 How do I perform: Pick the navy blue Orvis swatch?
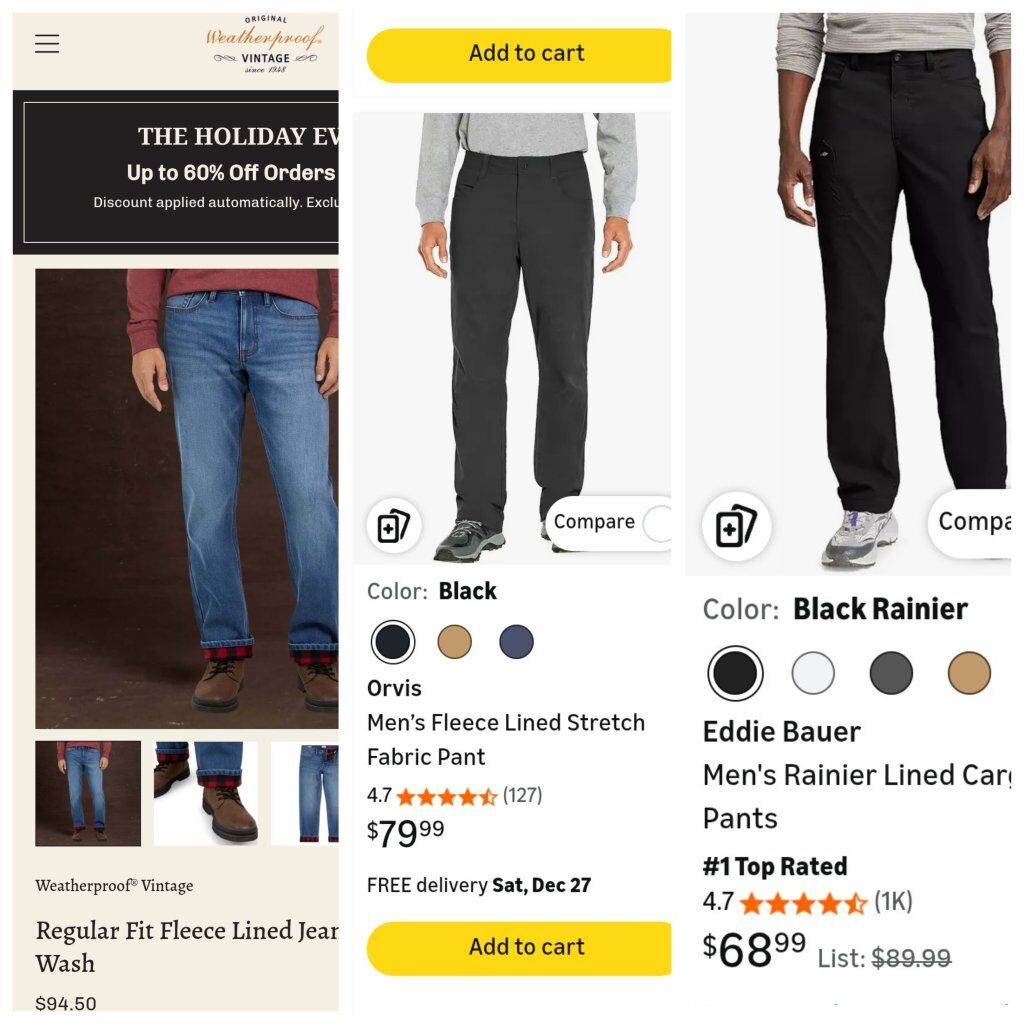click(516, 642)
